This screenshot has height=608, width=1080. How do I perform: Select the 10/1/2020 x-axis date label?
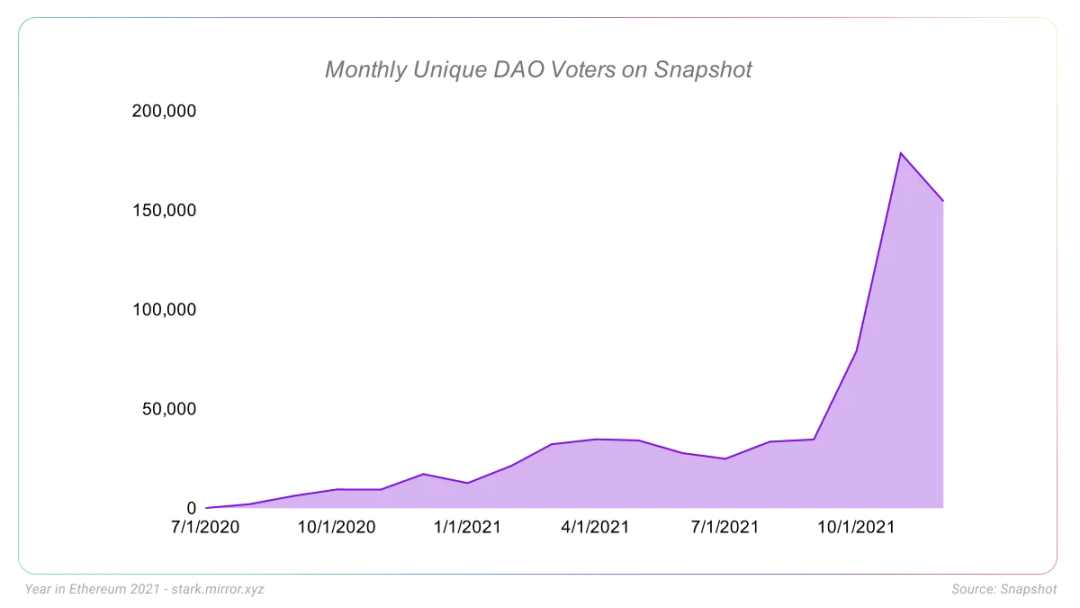[x=337, y=527]
